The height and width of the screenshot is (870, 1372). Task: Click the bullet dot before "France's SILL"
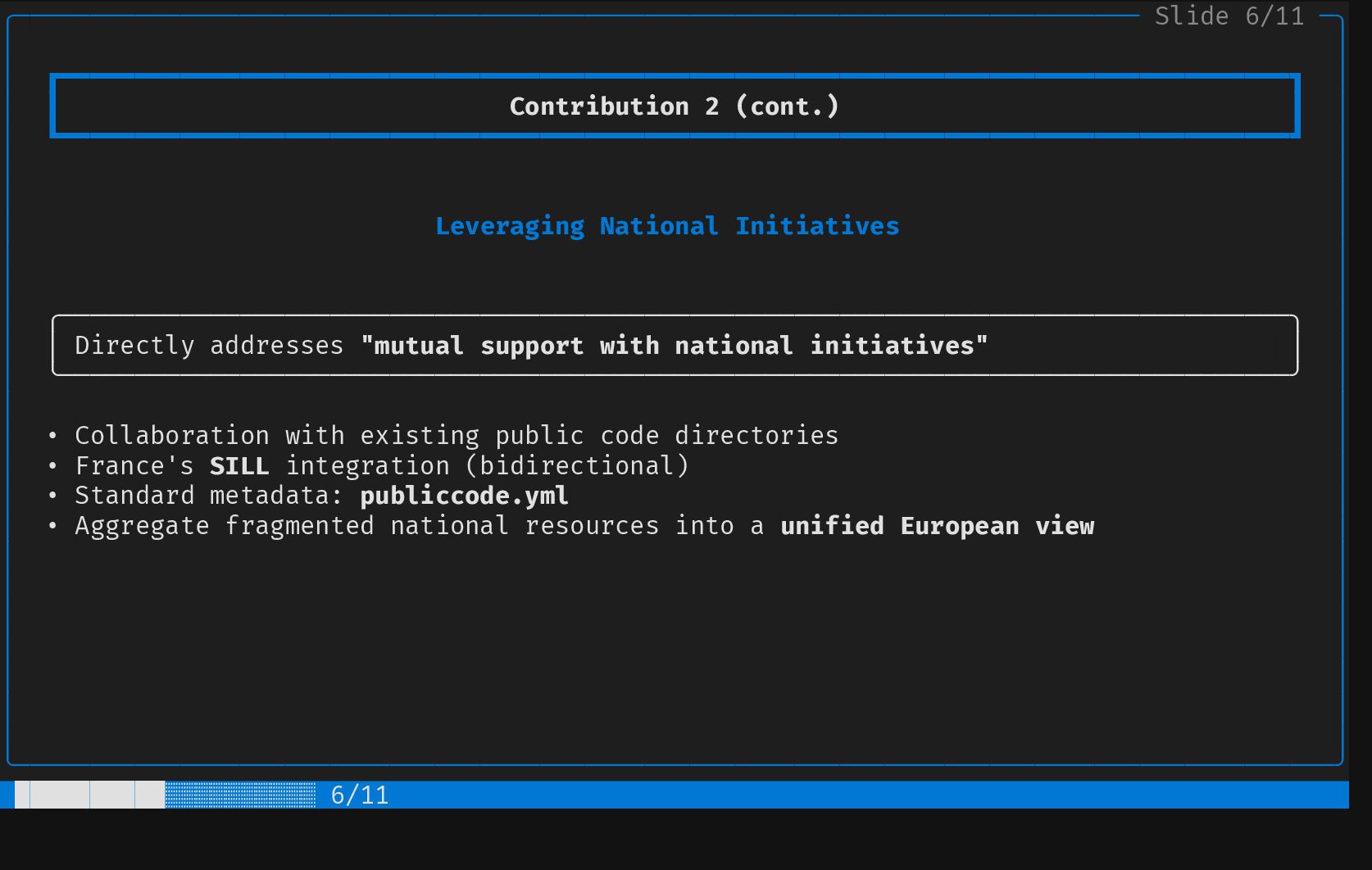(53, 466)
